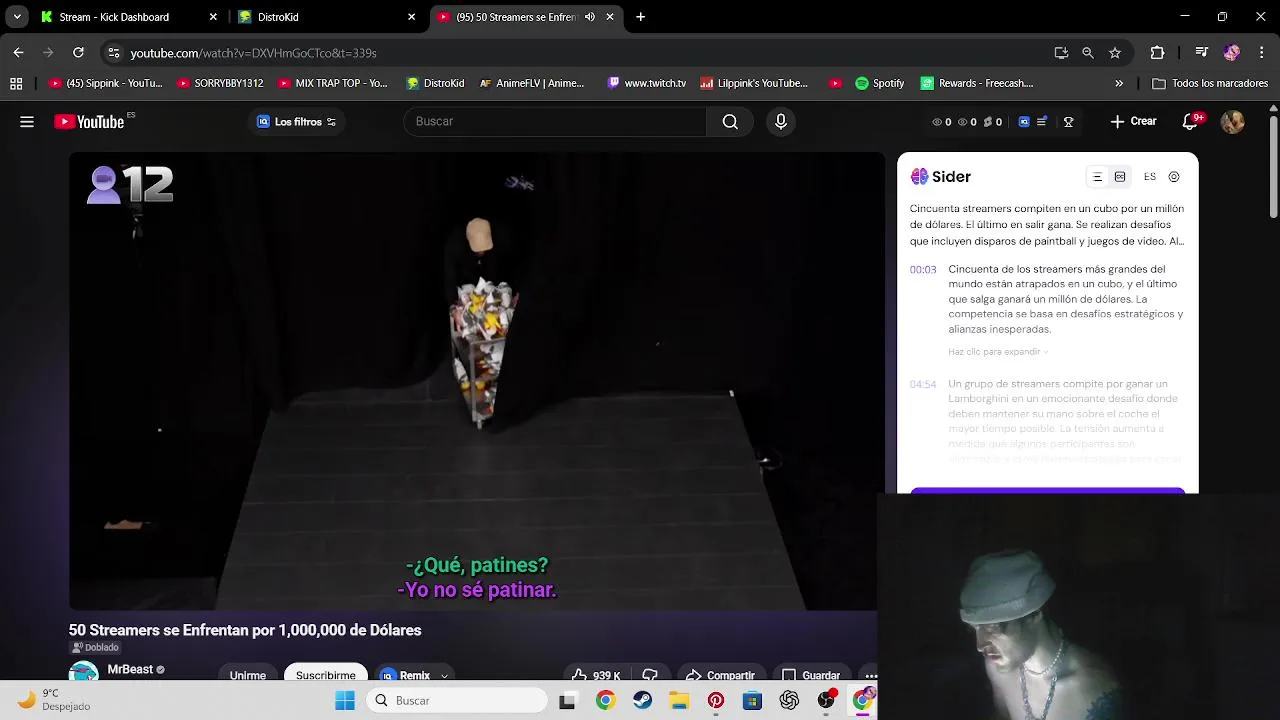Open ChatGPT from the taskbar

pyautogui.click(x=789, y=701)
